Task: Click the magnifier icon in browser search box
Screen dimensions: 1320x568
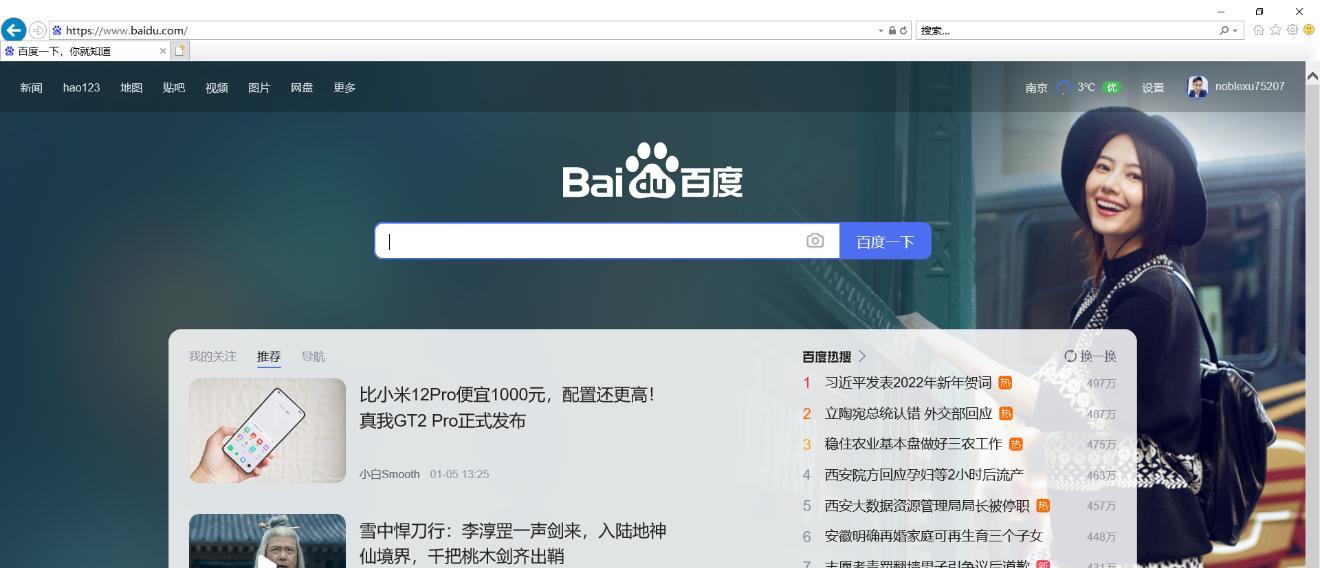Action: point(1224,31)
